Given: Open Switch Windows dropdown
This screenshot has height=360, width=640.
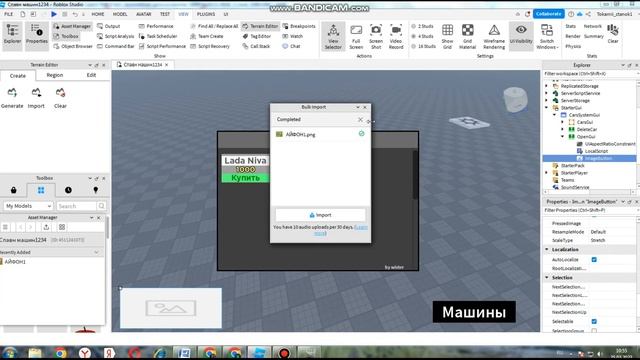Looking at the screenshot, I should coord(547,37).
